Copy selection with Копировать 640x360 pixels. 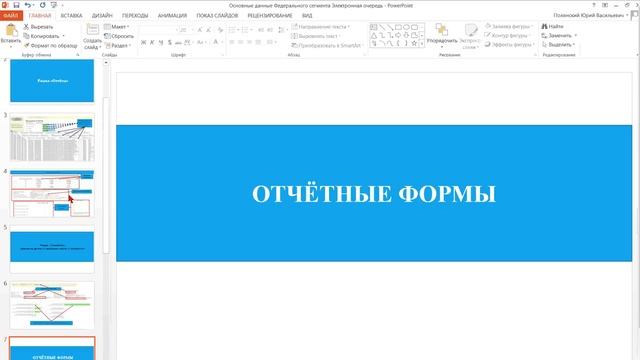pyautogui.click(x=44, y=36)
